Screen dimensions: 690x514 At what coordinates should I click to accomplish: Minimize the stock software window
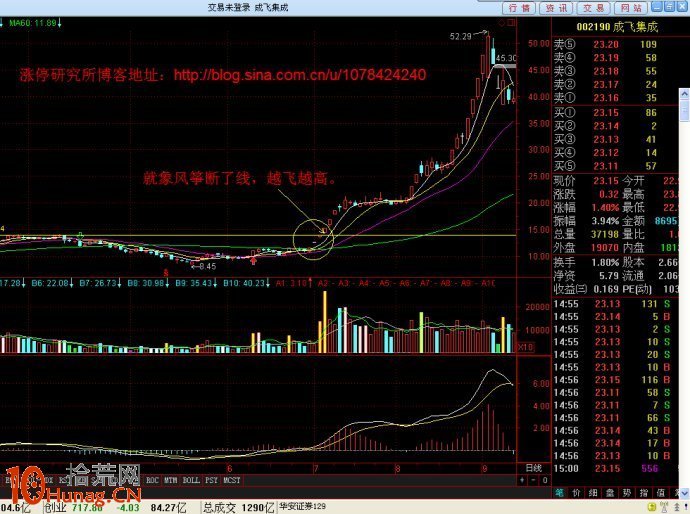tap(657, 7)
